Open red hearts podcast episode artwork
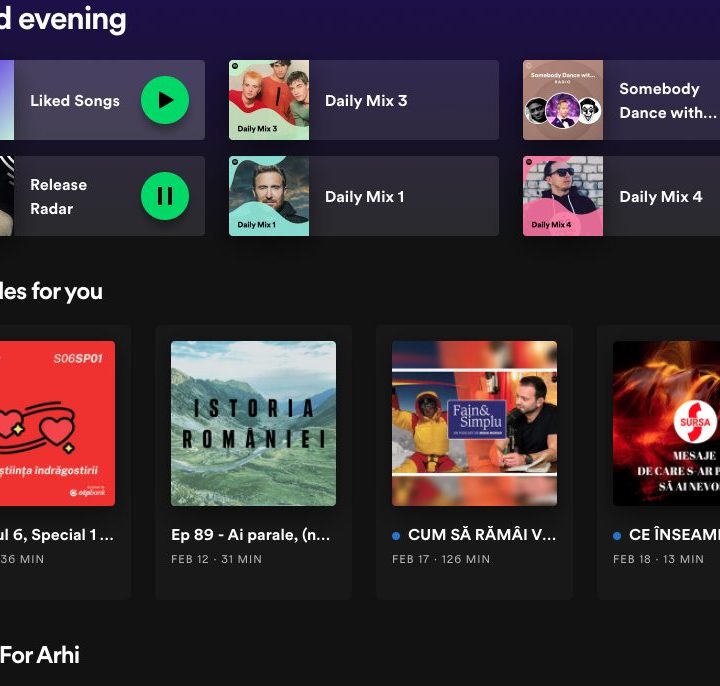 57,423
